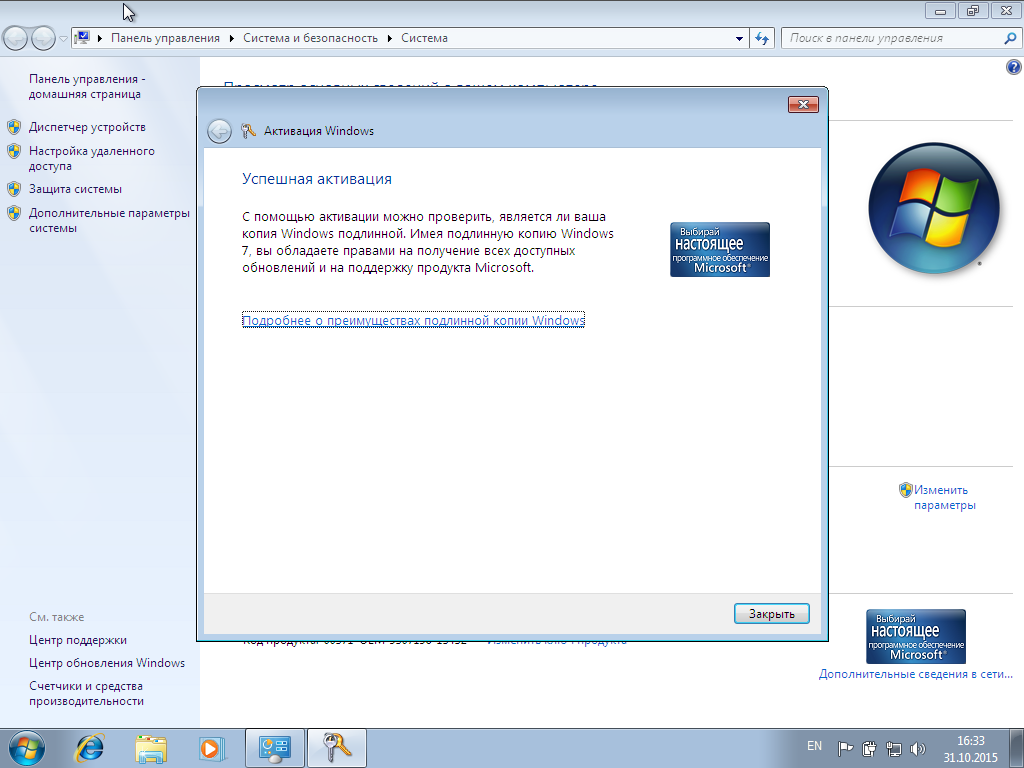Image resolution: width=1024 pixels, height=768 pixels.
Task: Click Система breadcrumb in address bar
Action: tap(424, 38)
